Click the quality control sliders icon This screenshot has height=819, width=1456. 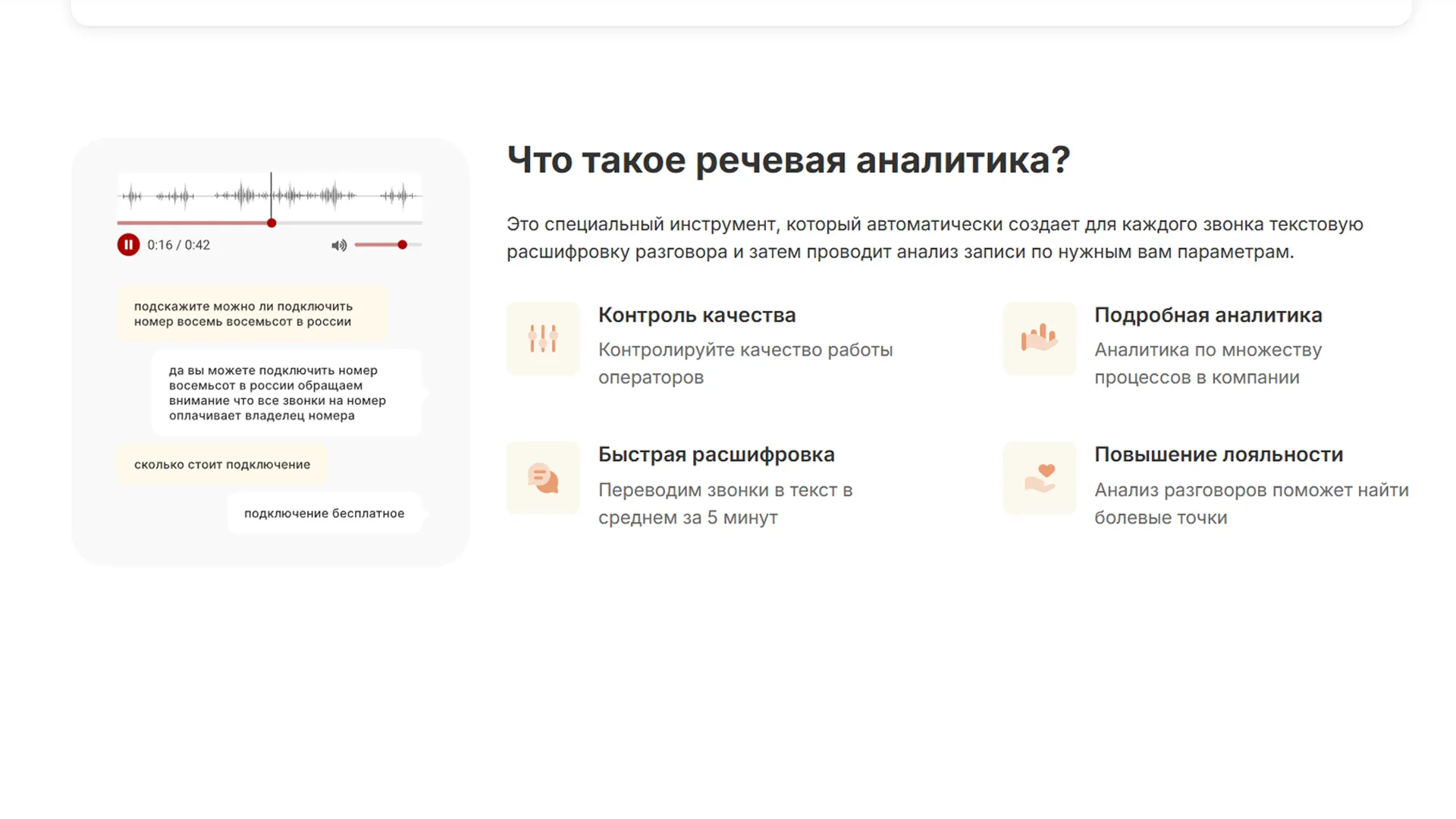pos(543,338)
